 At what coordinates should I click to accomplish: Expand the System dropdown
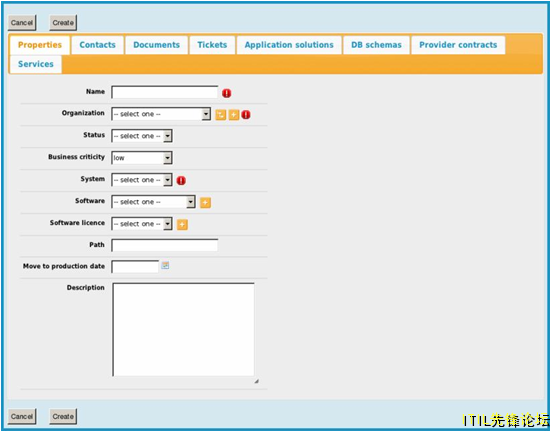(142, 180)
